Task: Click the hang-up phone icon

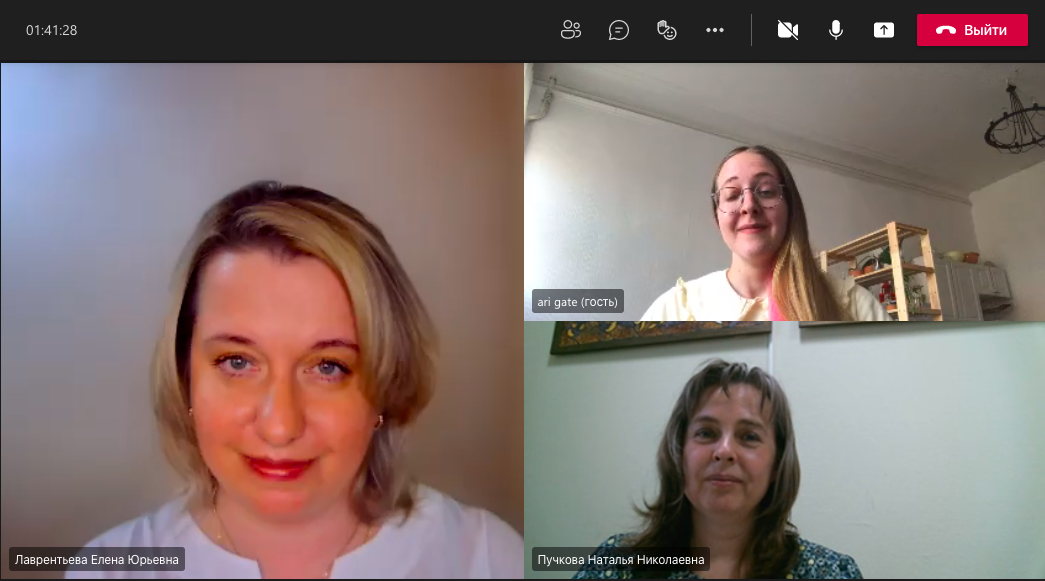Action: [945, 30]
